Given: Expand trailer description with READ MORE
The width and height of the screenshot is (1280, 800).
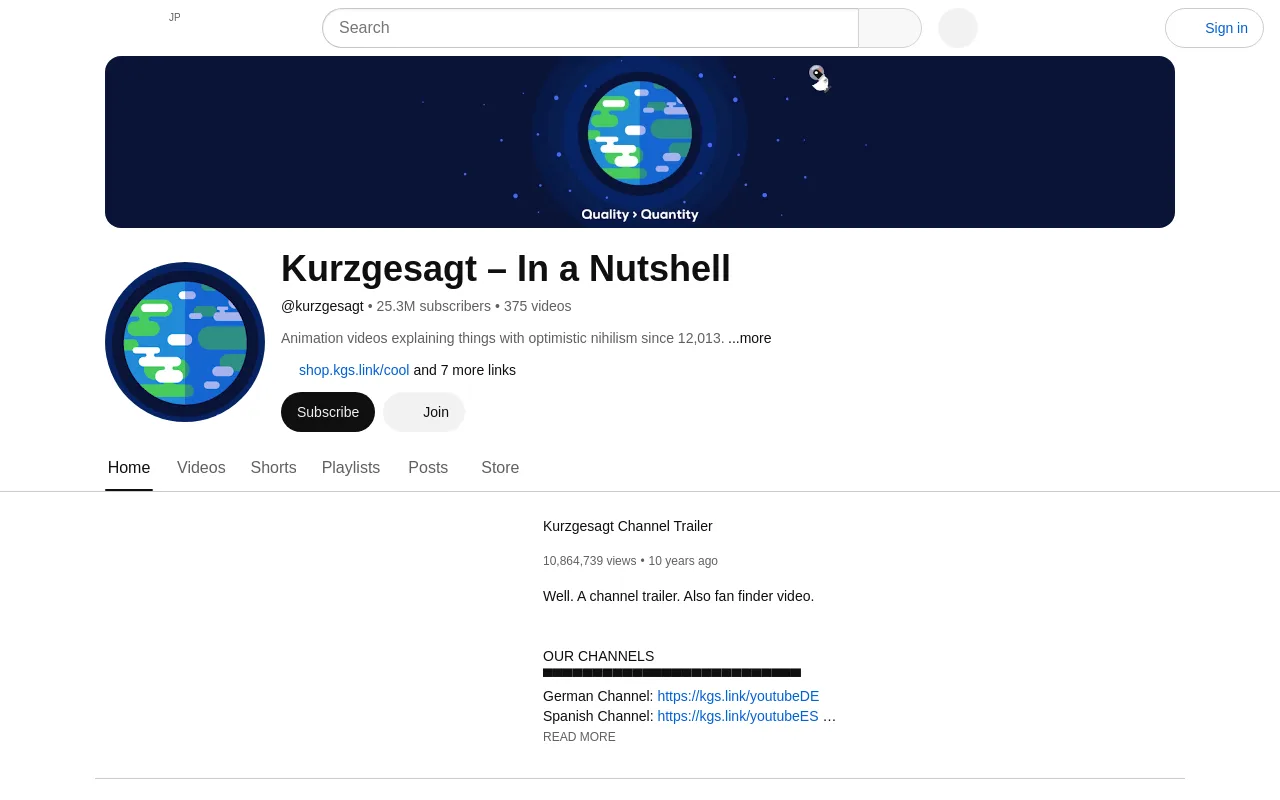Looking at the screenshot, I should tap(579, 737).
